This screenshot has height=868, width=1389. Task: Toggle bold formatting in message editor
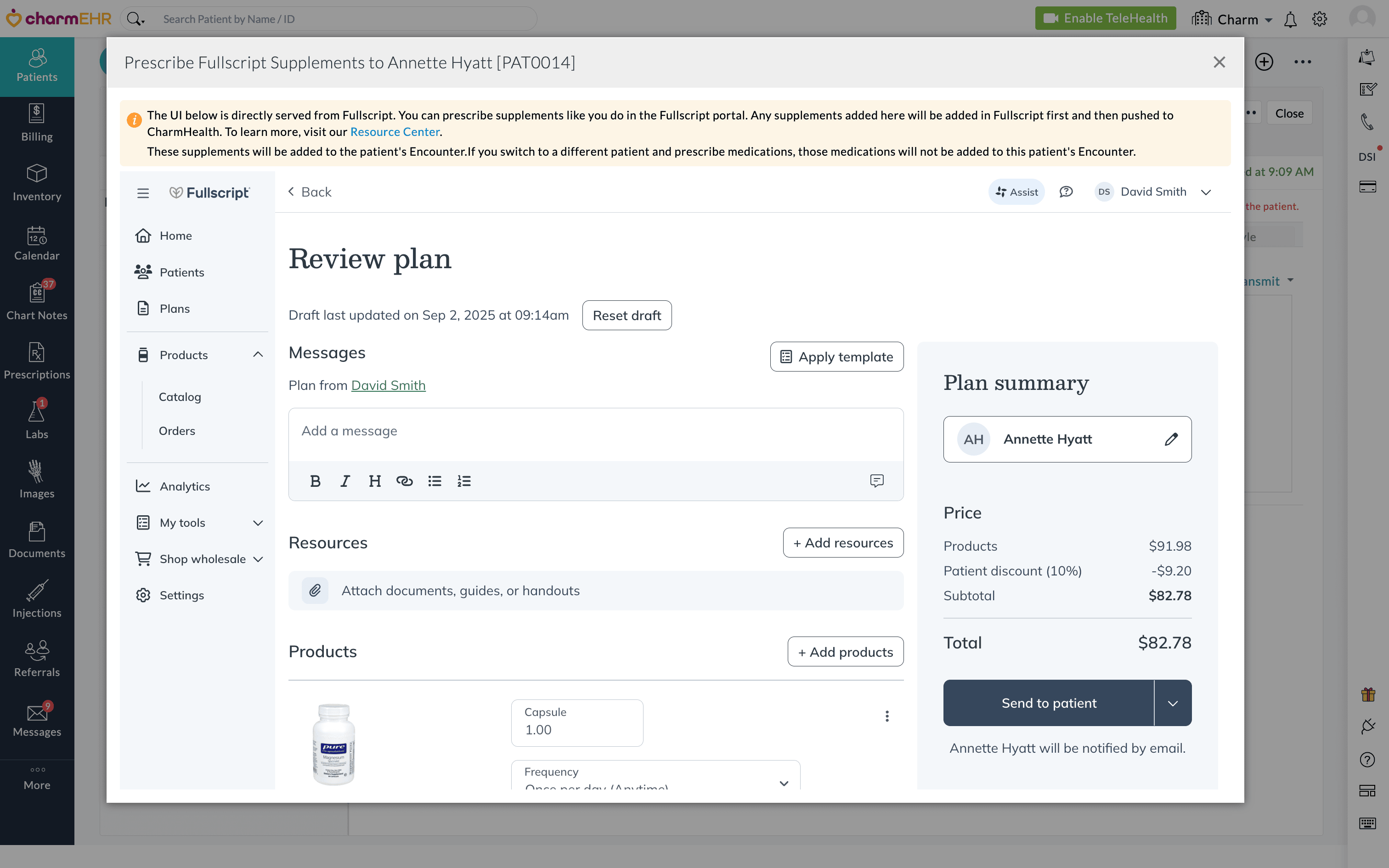pyautogui.click(x=315, y=481)
